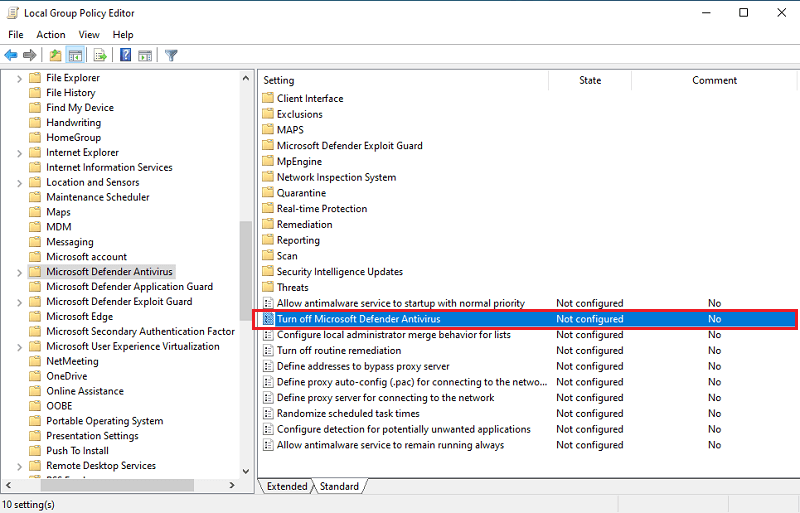Select Allow antimalware service to startup with normal priority
This screenshot has height=513, width=800.
[x=401, y=303]
